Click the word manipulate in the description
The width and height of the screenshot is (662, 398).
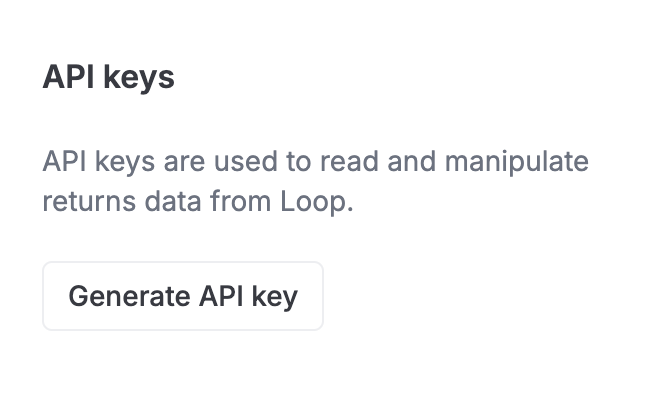(516, 162)
